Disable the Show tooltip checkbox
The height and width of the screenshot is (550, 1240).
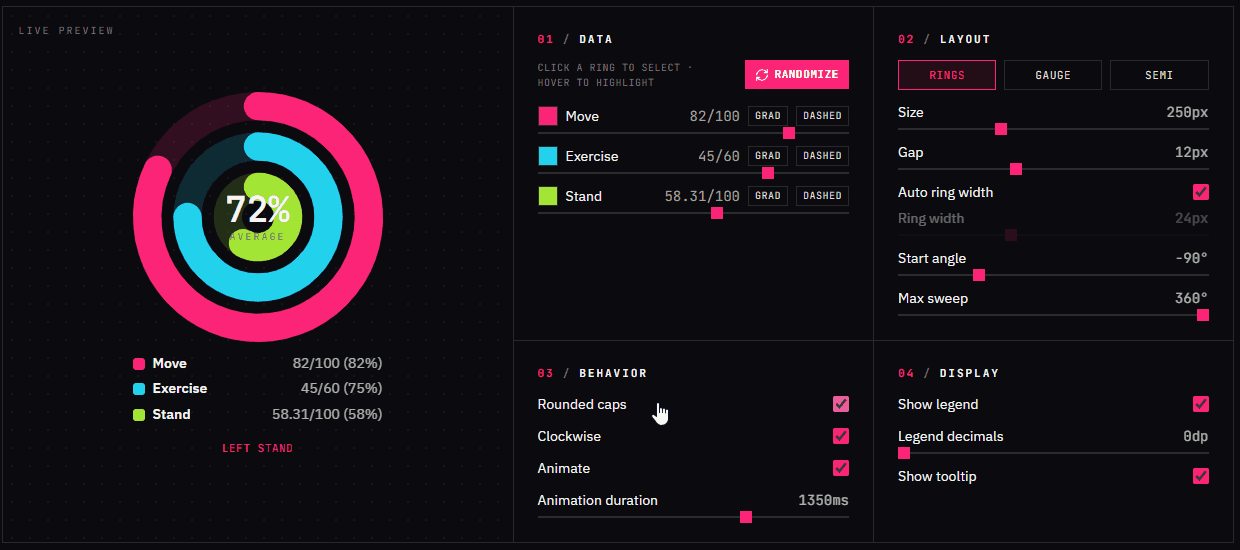click(x=1201, y=476)
